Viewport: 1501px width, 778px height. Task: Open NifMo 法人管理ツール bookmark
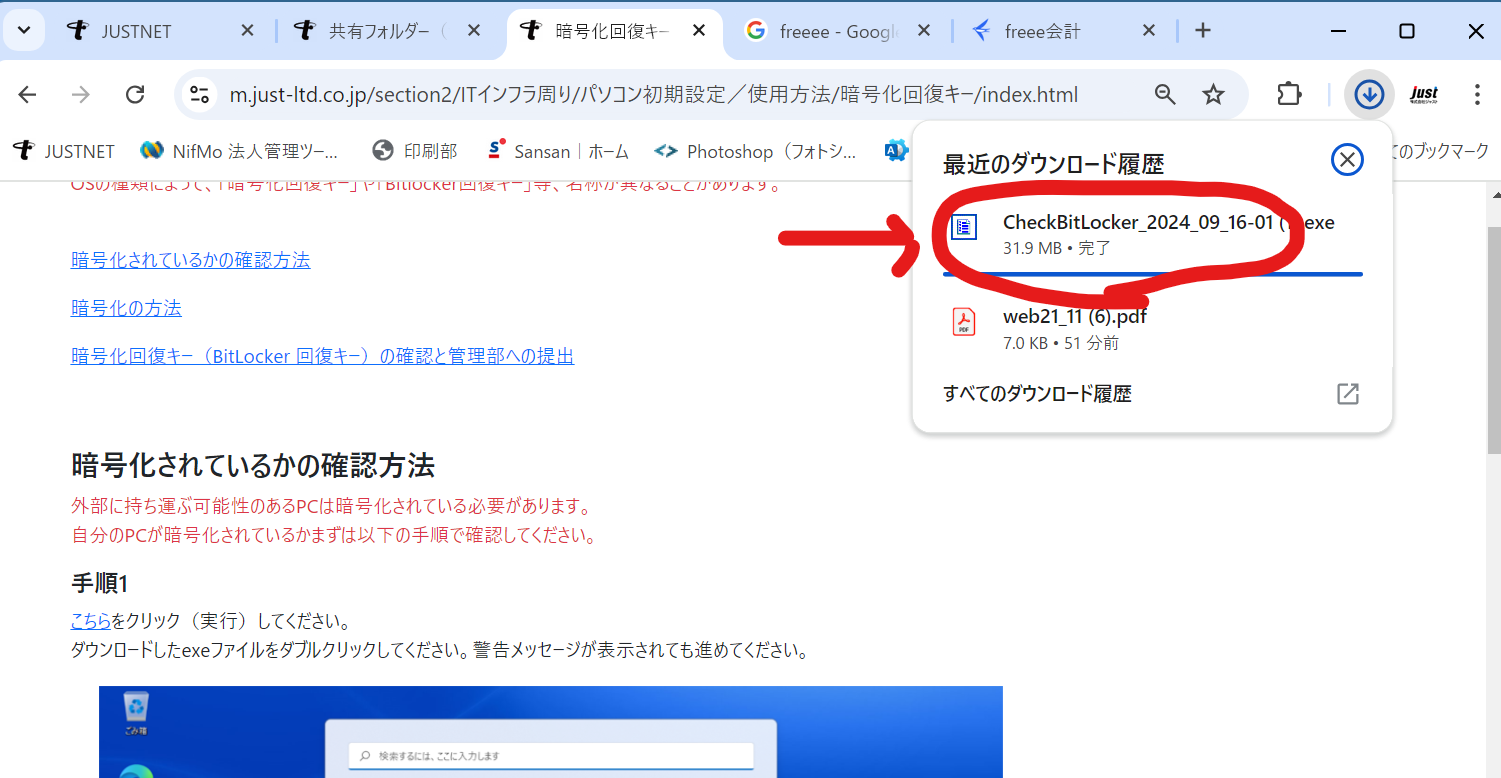(240, 151)
